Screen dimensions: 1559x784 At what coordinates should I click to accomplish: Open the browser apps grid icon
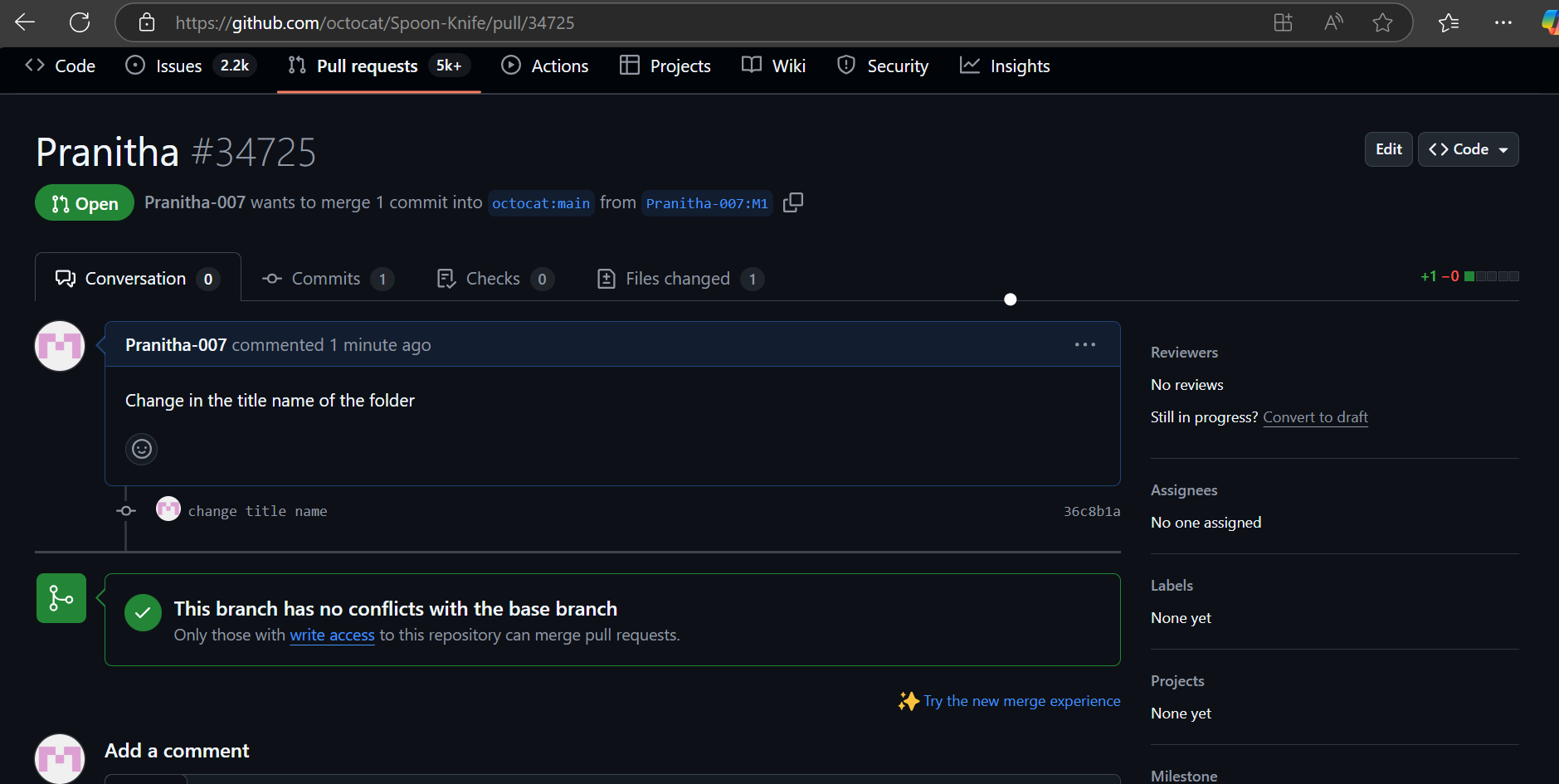tap(1283, 22)
